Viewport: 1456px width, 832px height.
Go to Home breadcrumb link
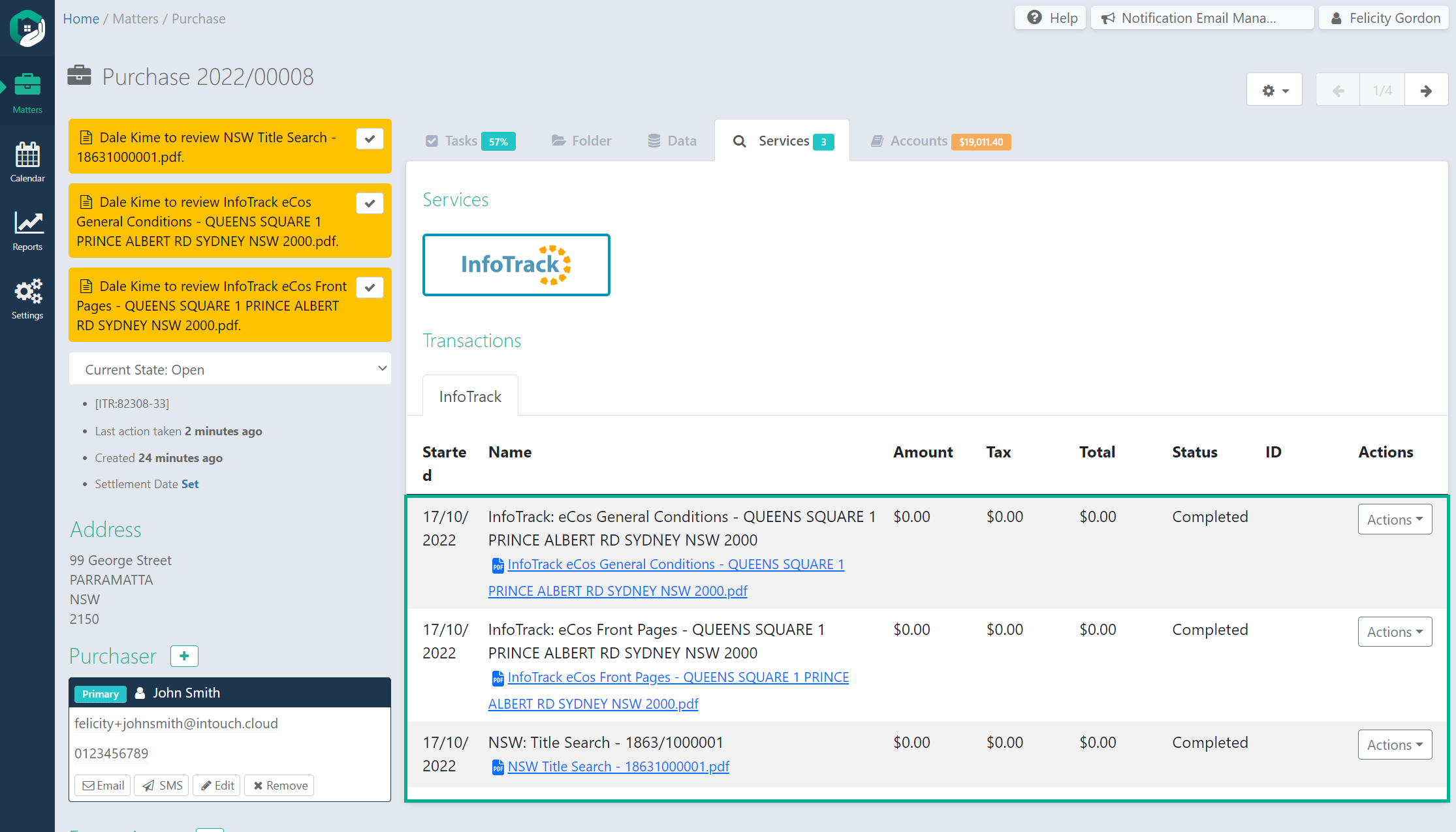pyautogui.click(x=81, y=18)
